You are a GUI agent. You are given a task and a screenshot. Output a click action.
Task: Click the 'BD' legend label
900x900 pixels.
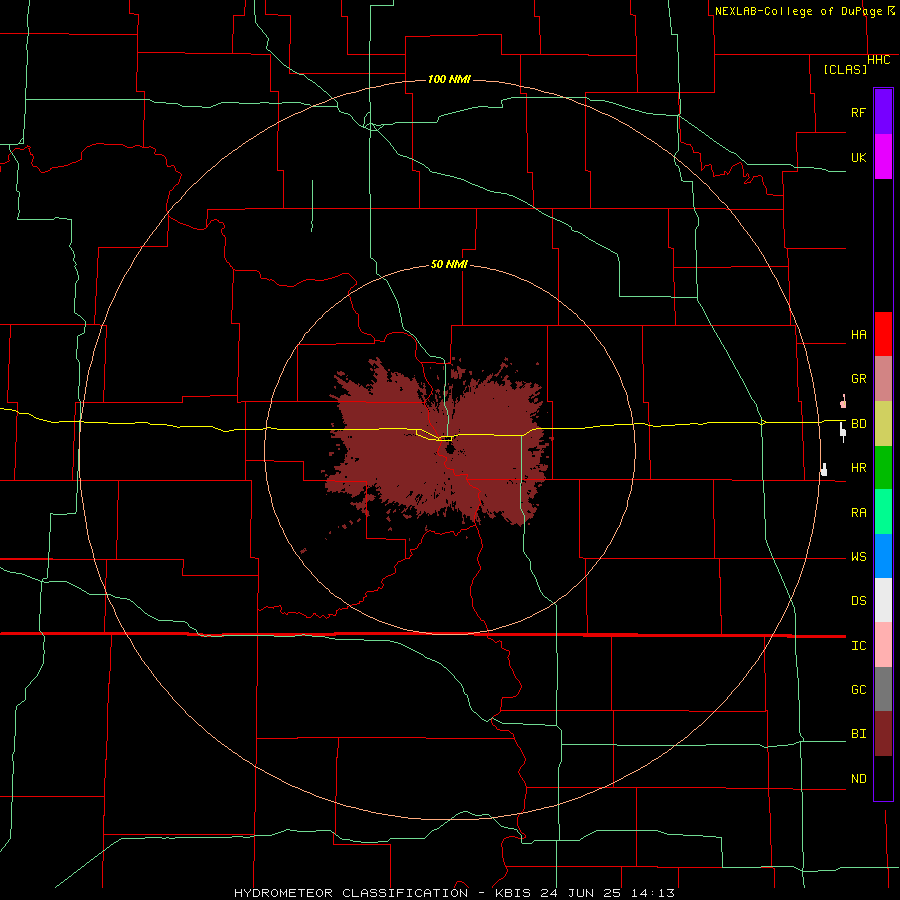tap(858, 424)
